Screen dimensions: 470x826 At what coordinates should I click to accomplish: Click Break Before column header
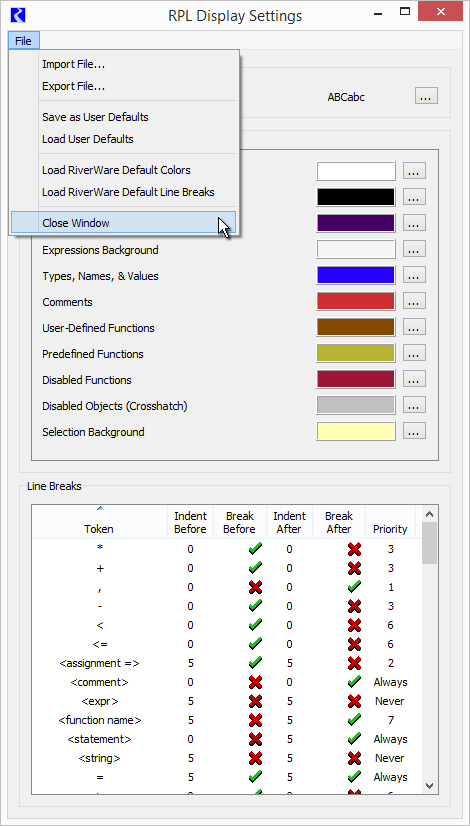tap(240, 522)
